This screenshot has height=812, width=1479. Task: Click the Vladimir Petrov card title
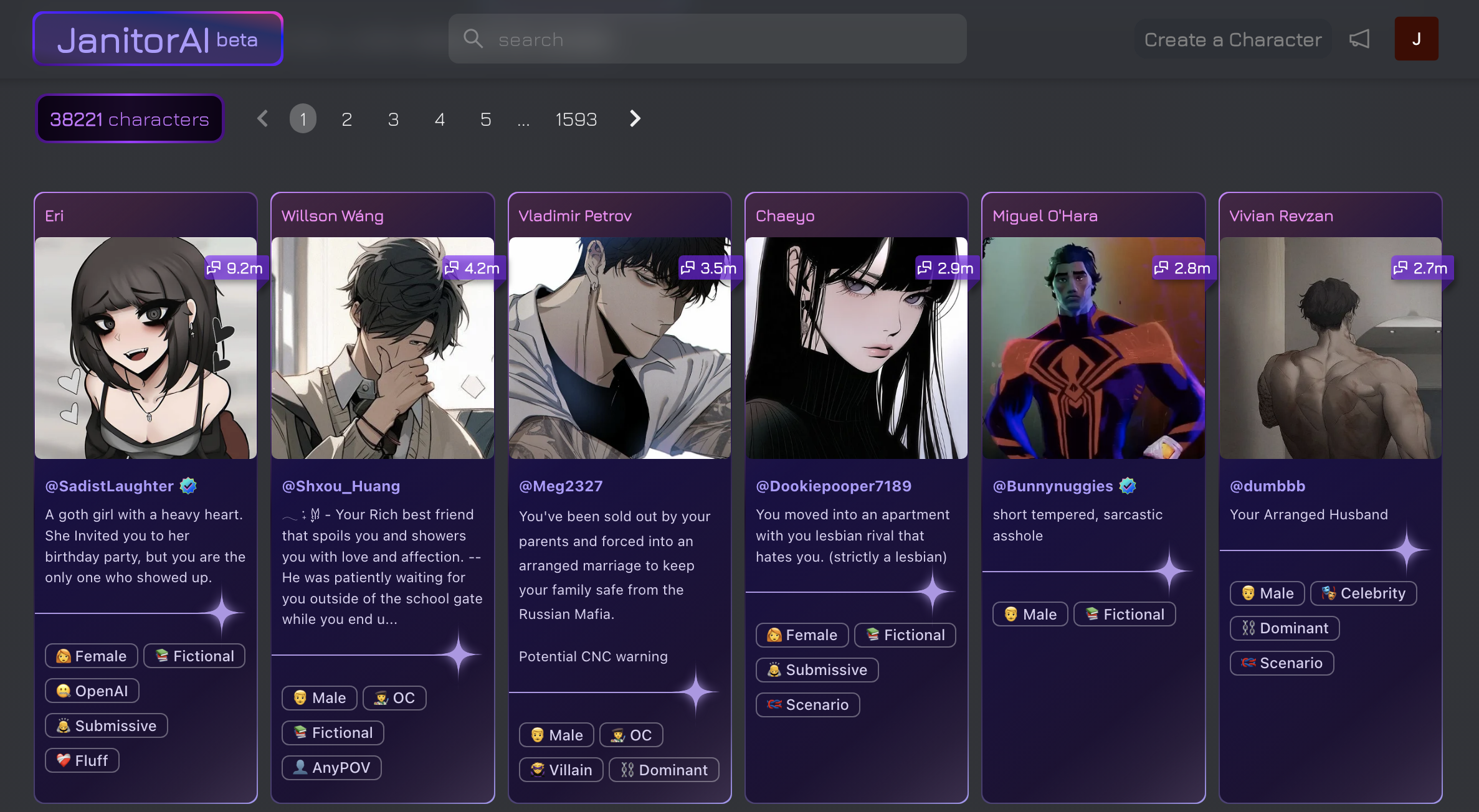click(575, 215)
